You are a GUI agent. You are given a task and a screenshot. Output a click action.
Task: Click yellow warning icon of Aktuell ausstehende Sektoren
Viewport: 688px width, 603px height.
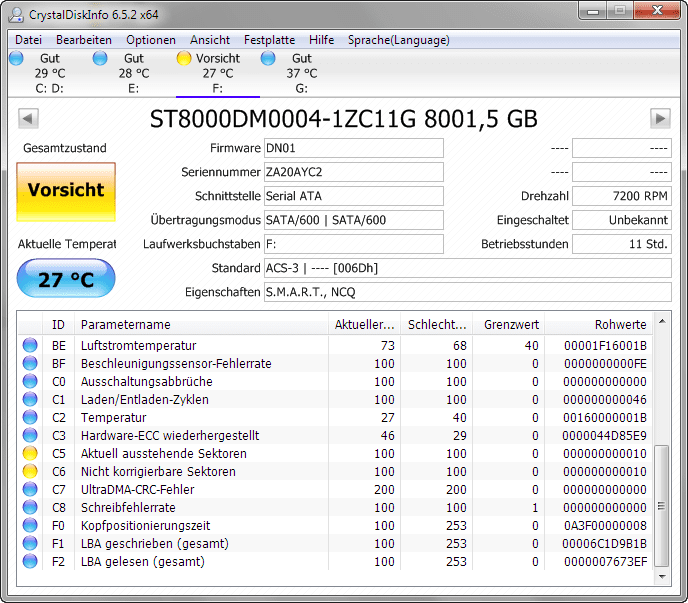tap(30, 453)
